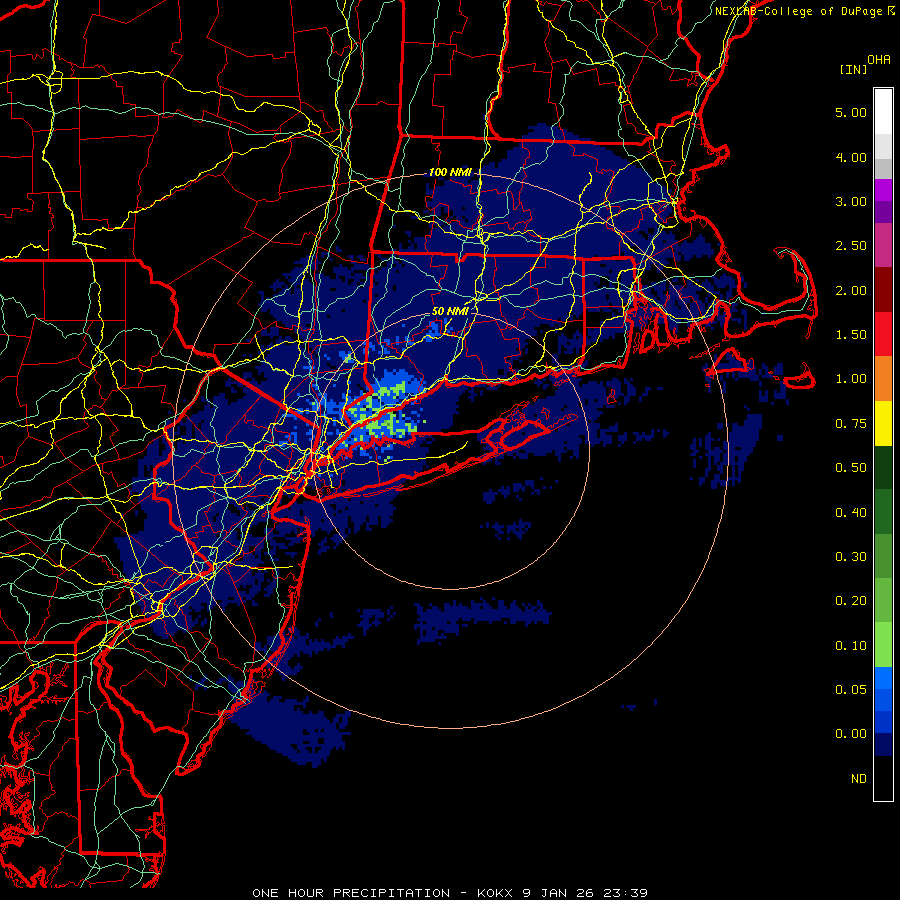Select the yellow swatch in the color scale
Image resolution: width=900 pixels, height=900 pixels.
(883, 424)
